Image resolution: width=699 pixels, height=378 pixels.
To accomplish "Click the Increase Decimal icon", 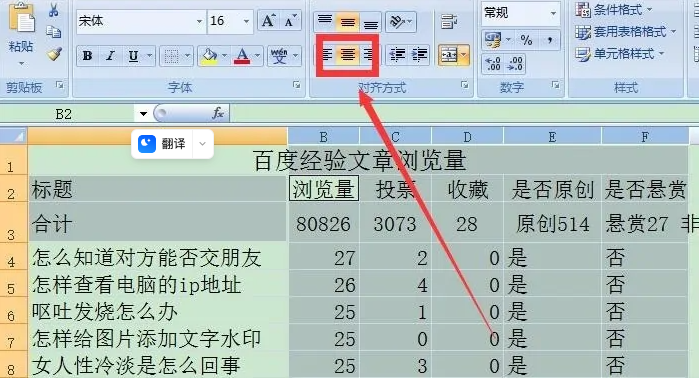I will pyautogui.click(x=493, y=63).
